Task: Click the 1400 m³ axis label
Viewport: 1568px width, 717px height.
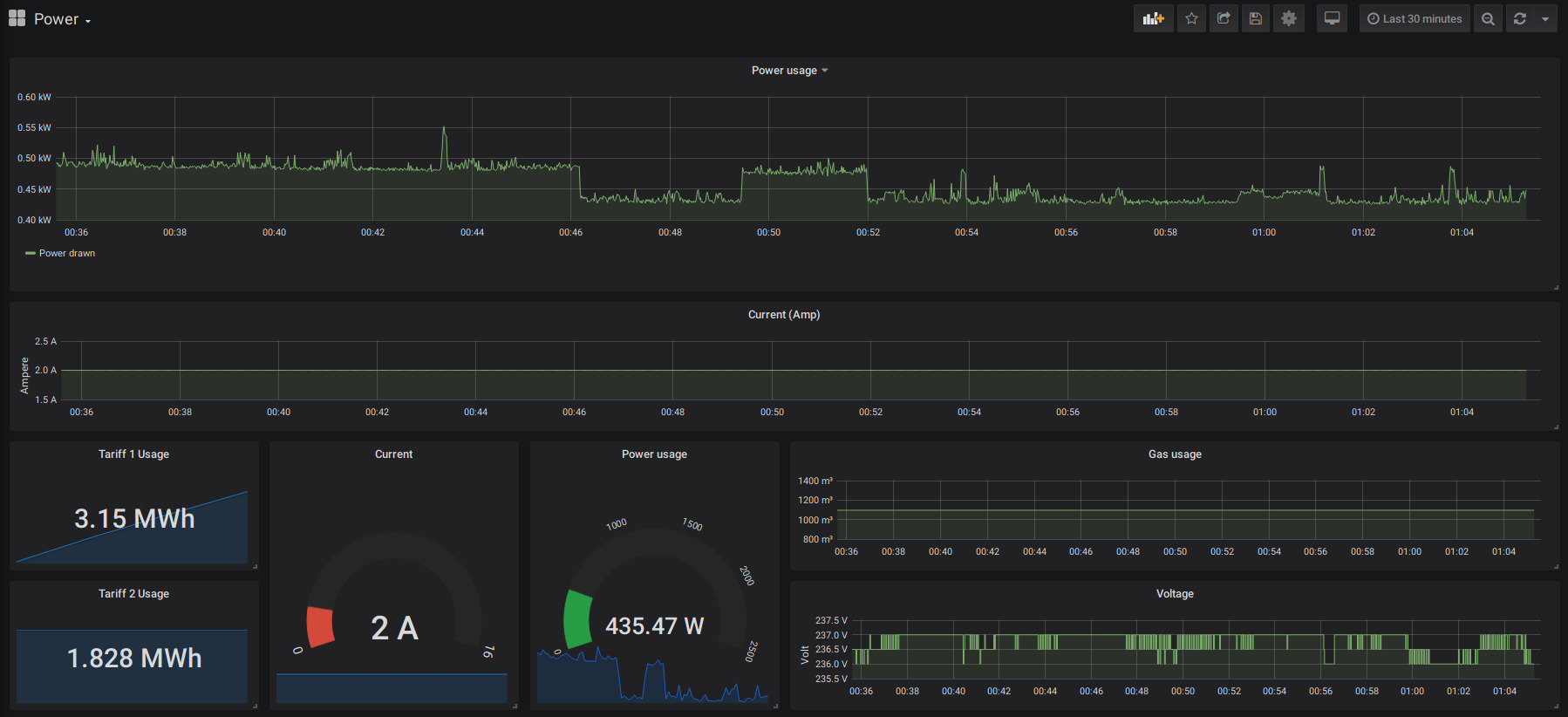Action: point(815,481)
